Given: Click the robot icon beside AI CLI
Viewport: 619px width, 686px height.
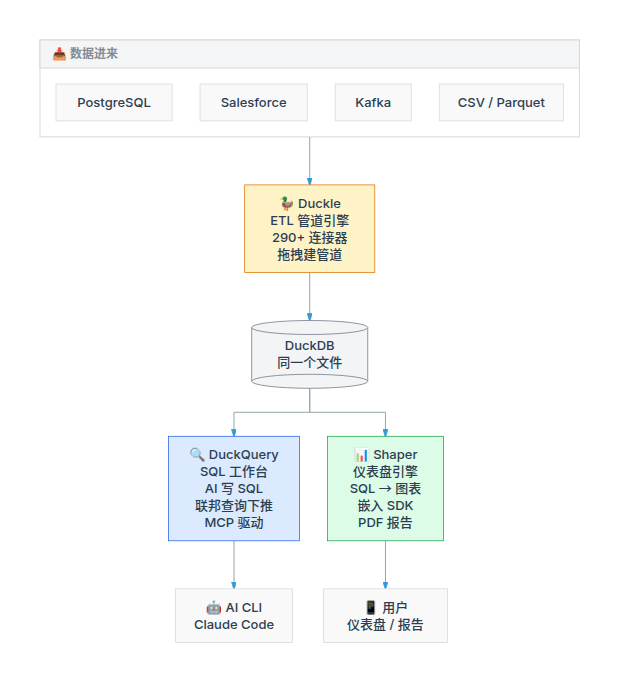Looking at the screenshot, I should (213, 608).
